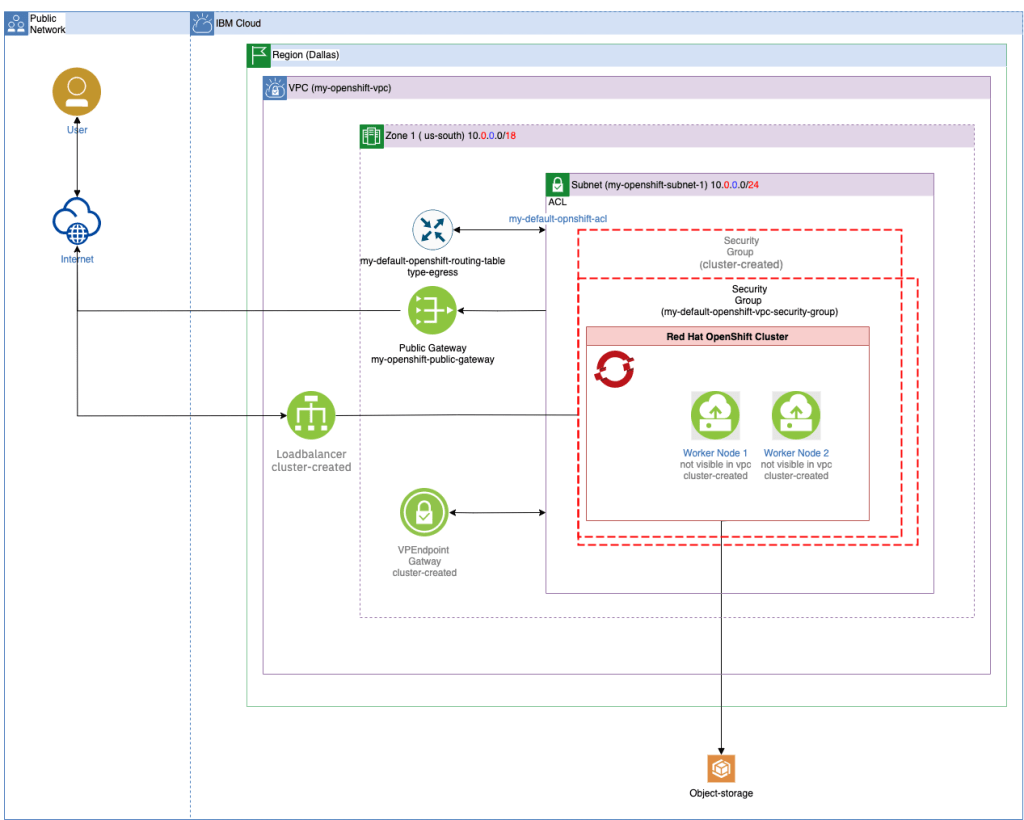Screen dimensions: 1024x820
Task: Select the Zone 1 us-south icon
Action: 371,135
